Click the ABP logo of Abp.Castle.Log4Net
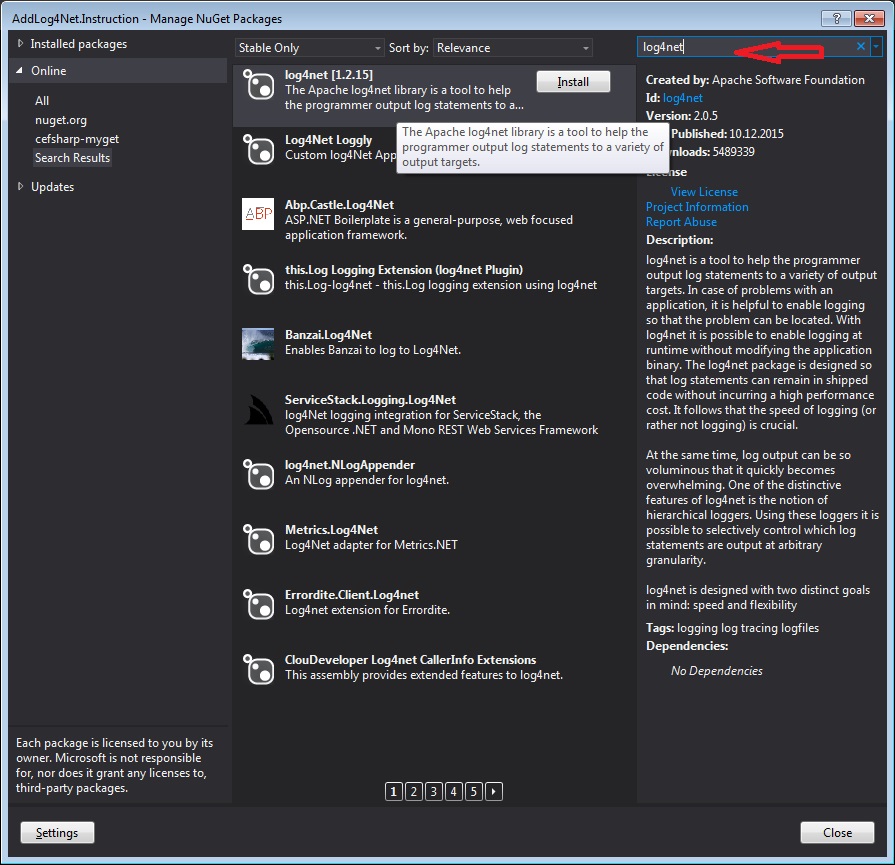 point(258,214)
